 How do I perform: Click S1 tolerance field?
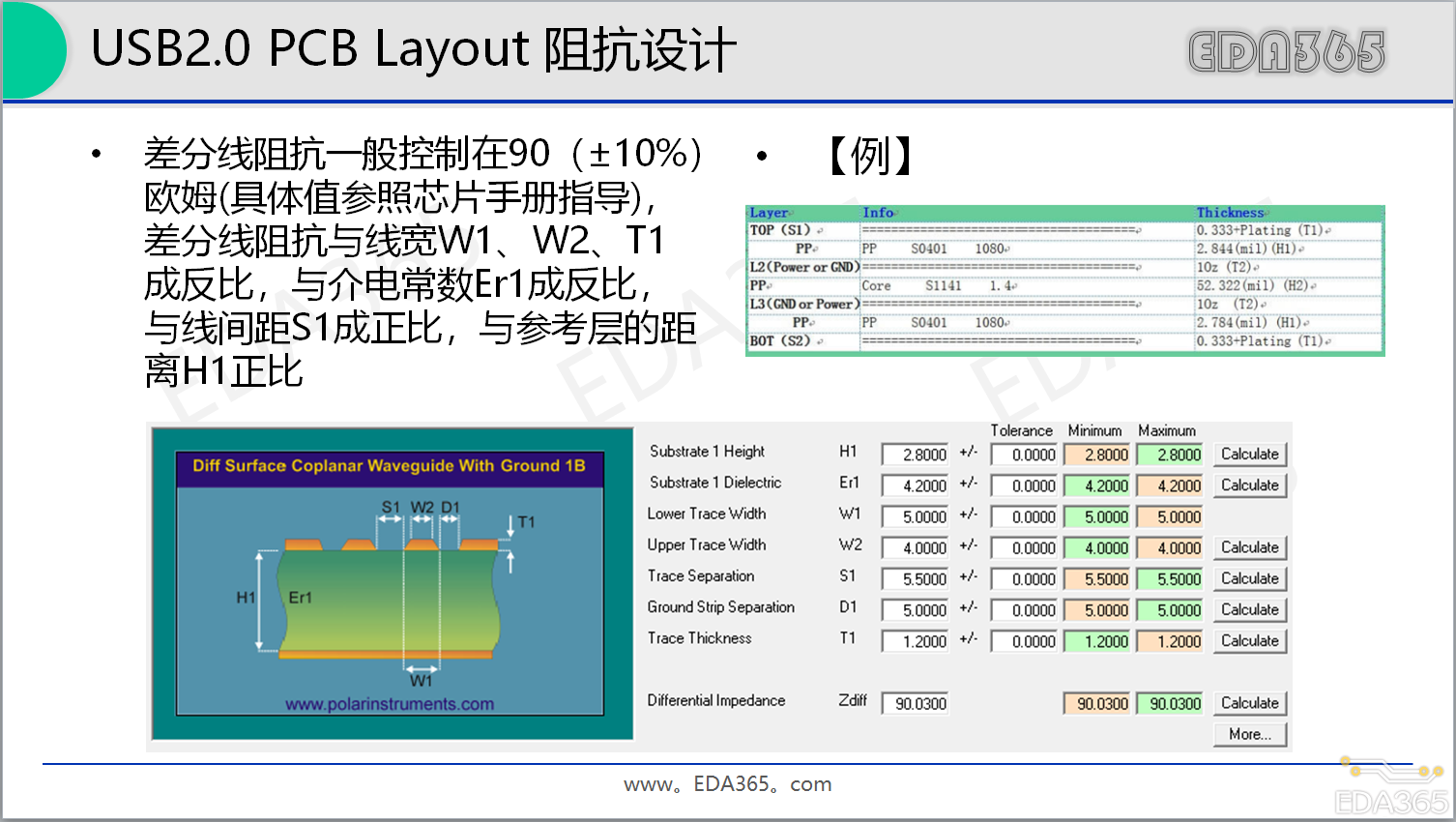pos(1025,579)
